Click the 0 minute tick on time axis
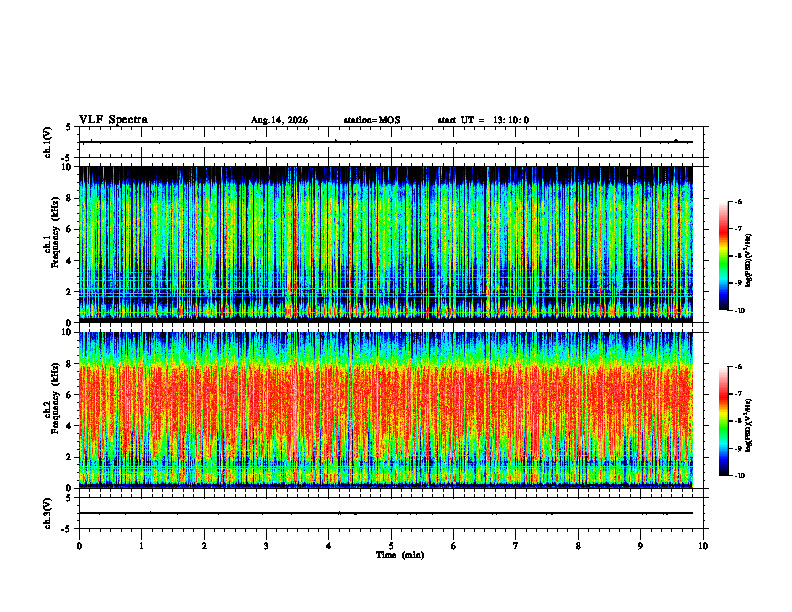792x612 pixels. coord(79,546)
